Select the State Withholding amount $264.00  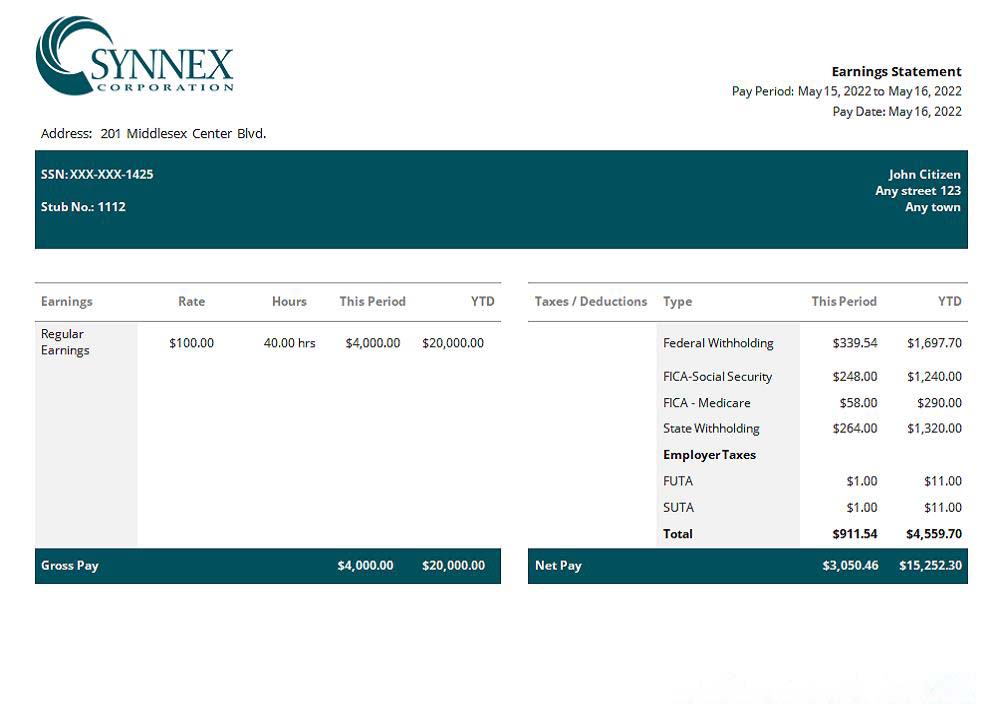click(x=854, y=428)
